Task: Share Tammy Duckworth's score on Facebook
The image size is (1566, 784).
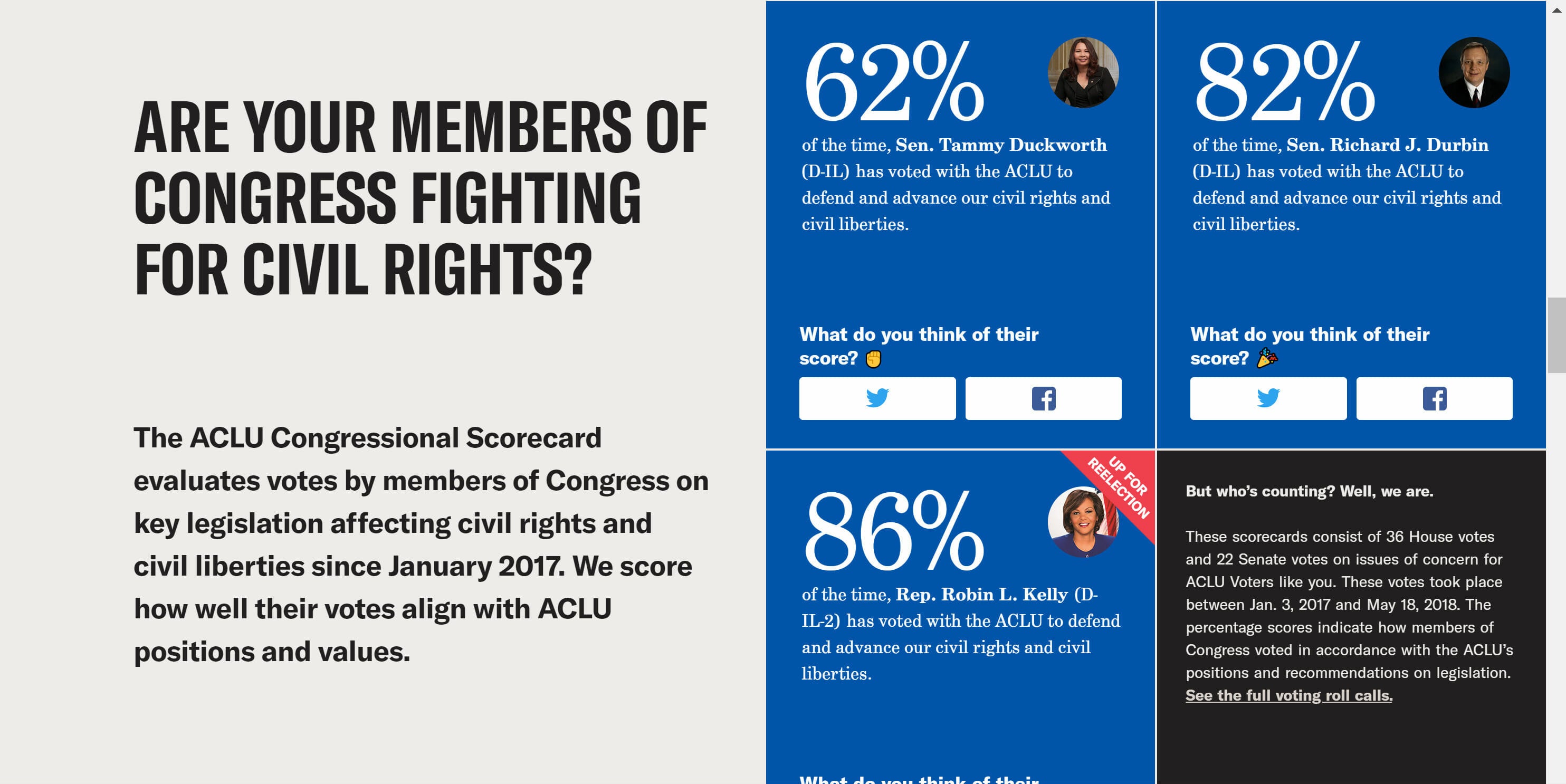Action: [1043, 398]
